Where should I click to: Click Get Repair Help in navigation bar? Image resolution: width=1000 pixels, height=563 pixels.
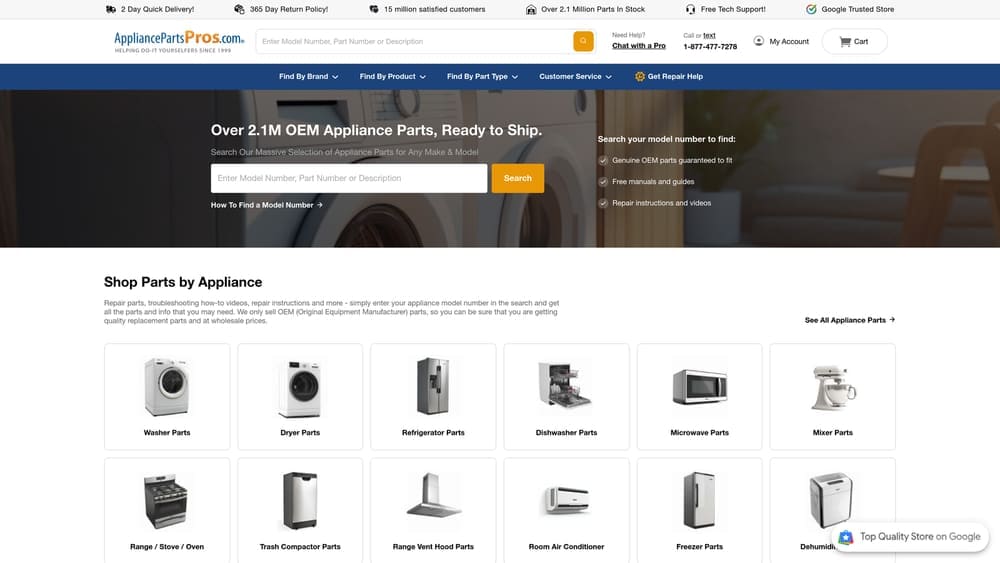[669, 76]
